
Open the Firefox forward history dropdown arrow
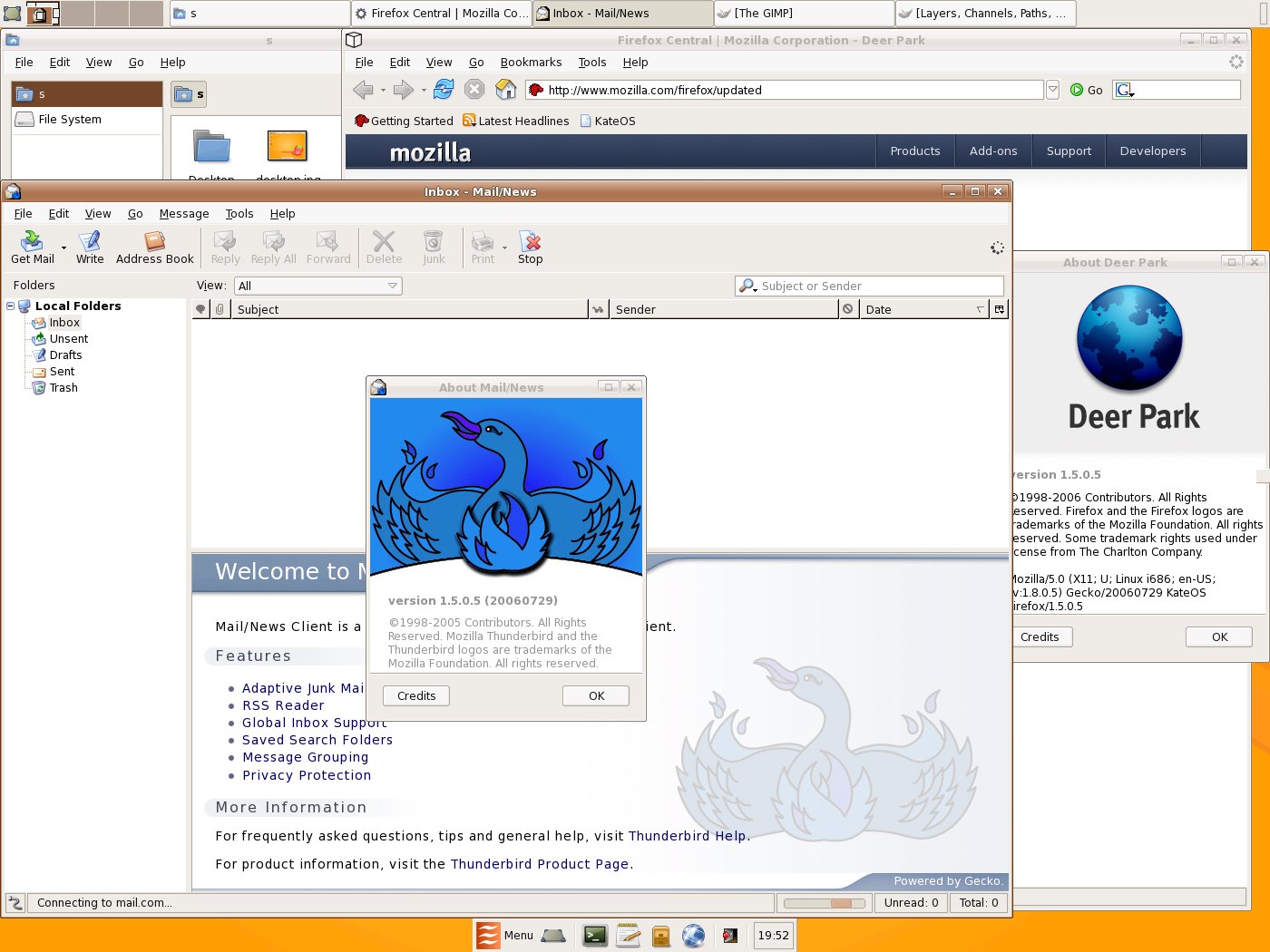pos(424,90)
